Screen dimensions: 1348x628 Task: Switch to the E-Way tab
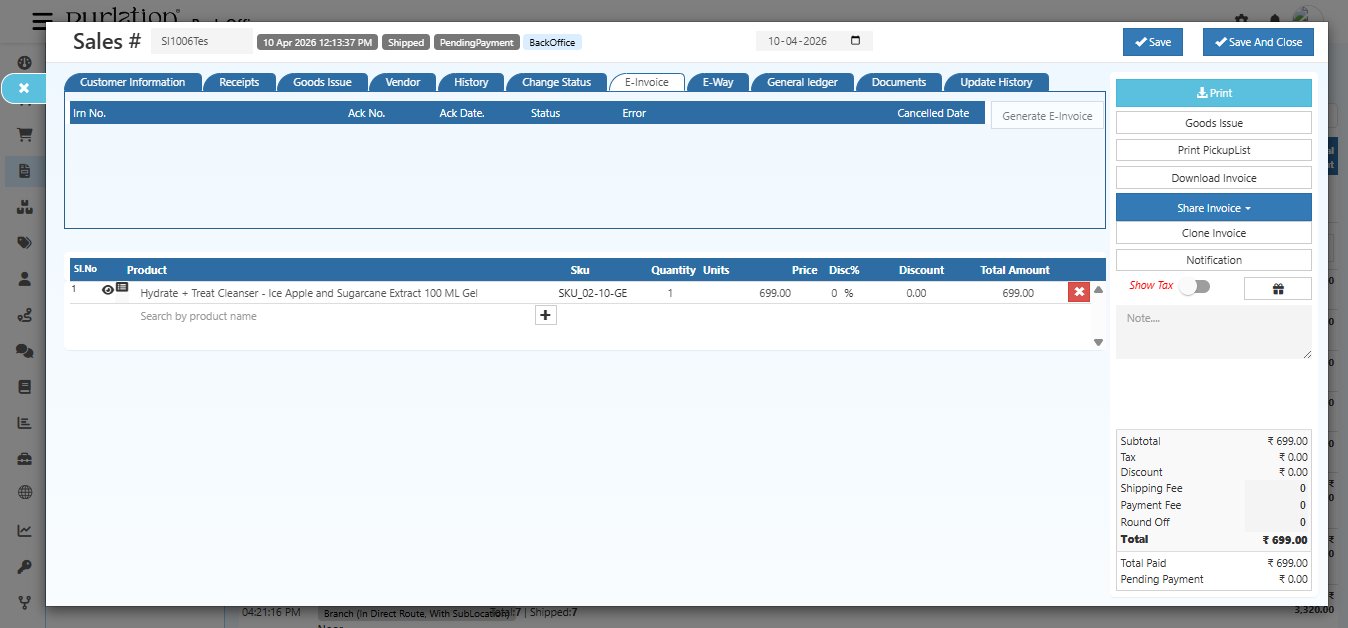coord(717,82)
